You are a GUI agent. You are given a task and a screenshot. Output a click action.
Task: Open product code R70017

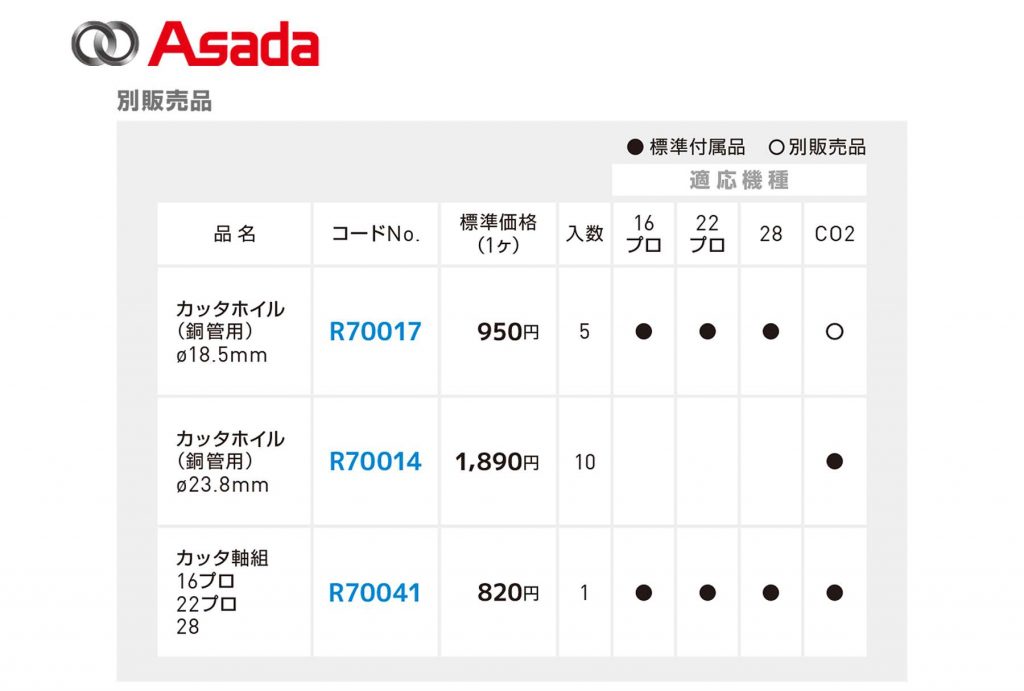[x=375, y=332]
